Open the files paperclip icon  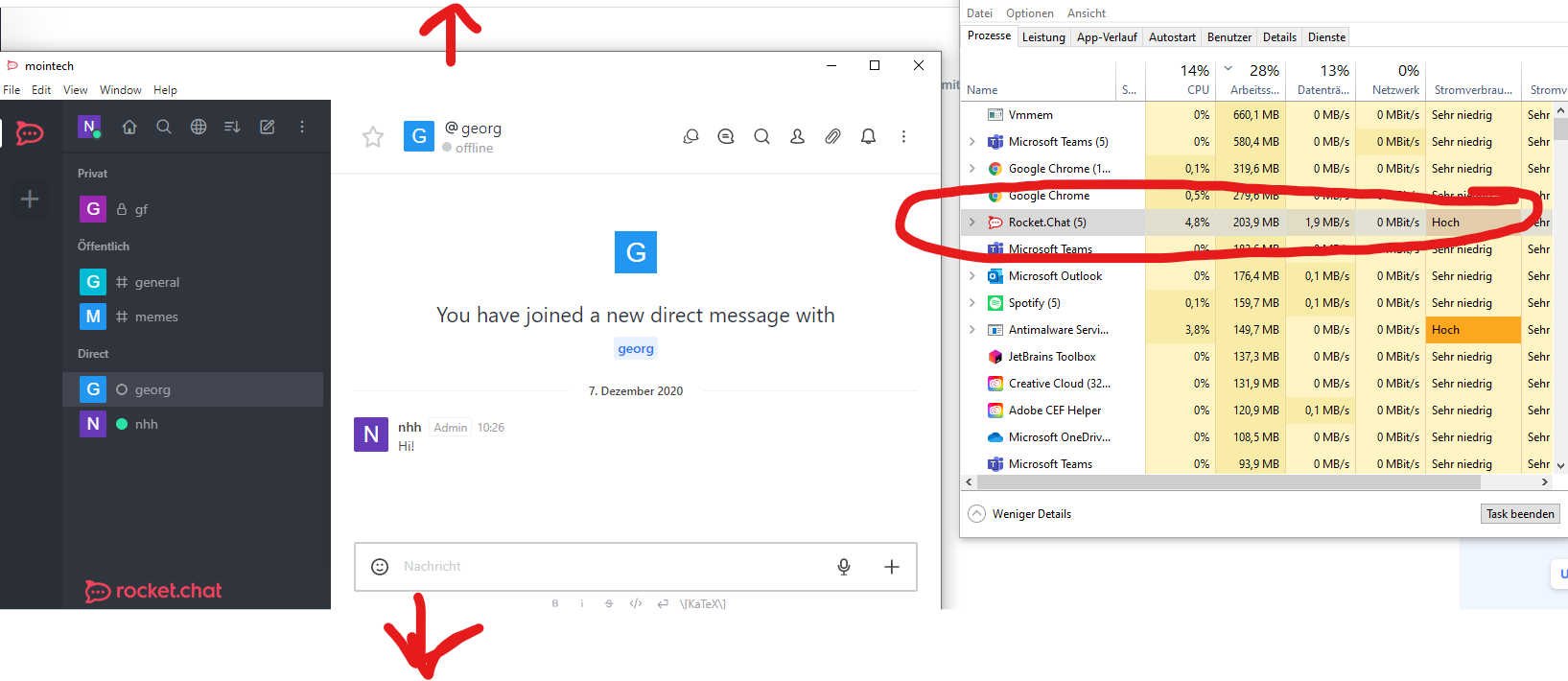coord(832,136)
